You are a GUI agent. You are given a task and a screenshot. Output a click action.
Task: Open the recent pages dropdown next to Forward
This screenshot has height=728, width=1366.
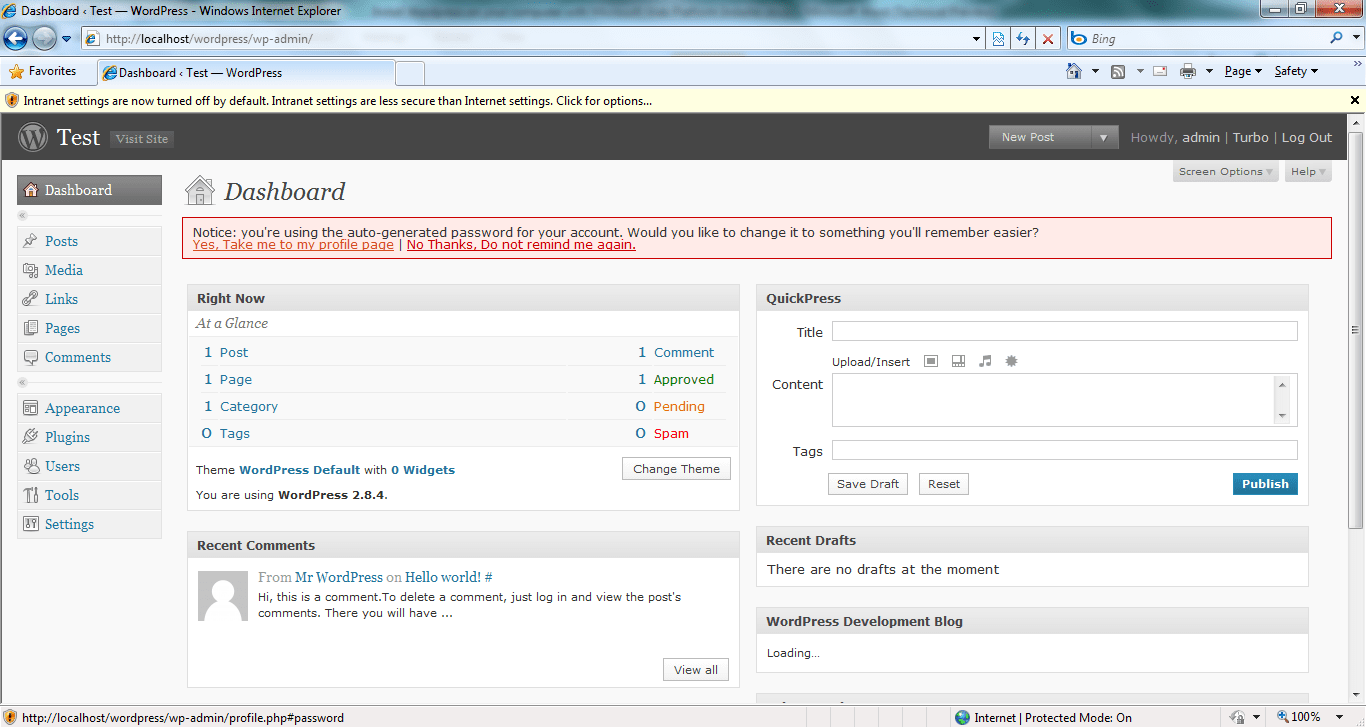click(x=66, y=39)
